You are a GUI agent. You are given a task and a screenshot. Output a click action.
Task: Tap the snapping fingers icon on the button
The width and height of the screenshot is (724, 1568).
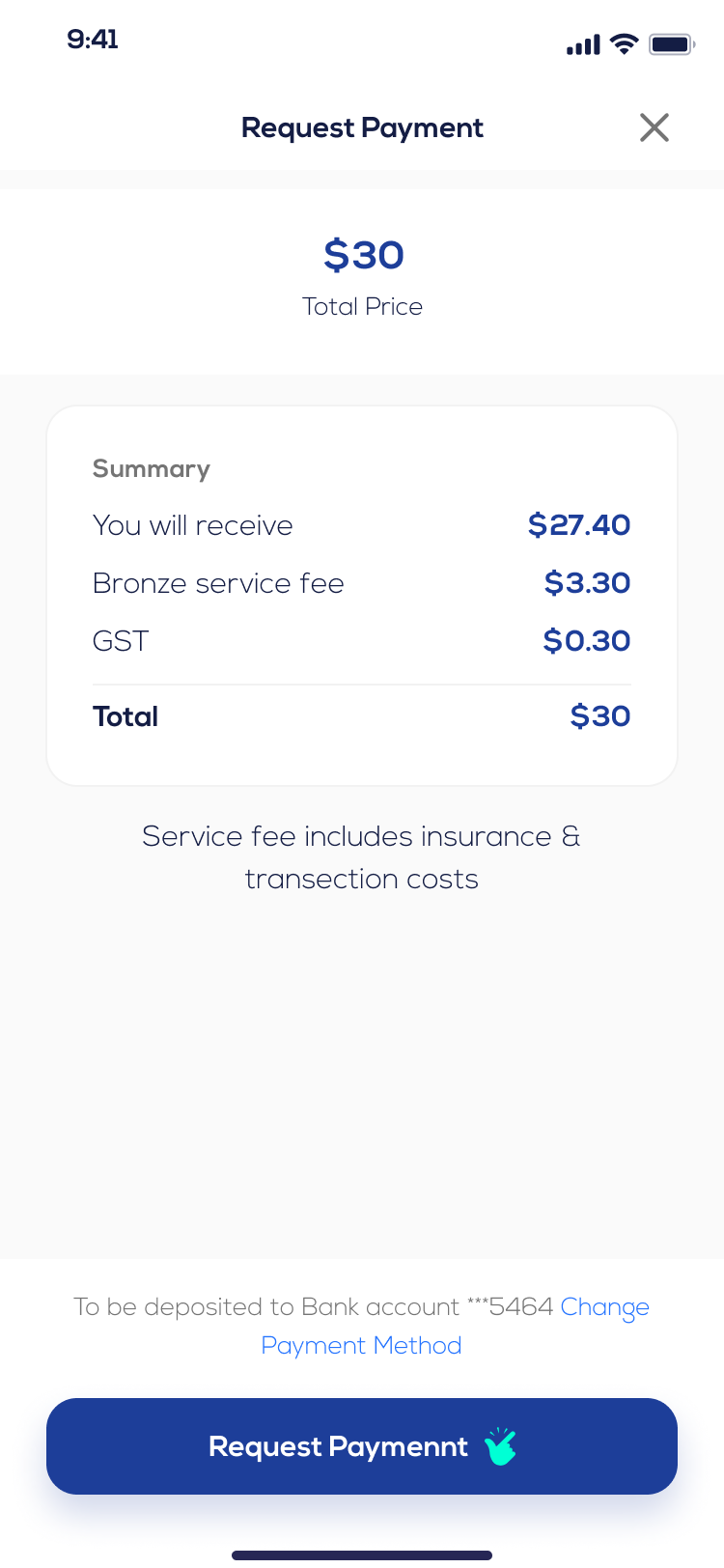501,1446
